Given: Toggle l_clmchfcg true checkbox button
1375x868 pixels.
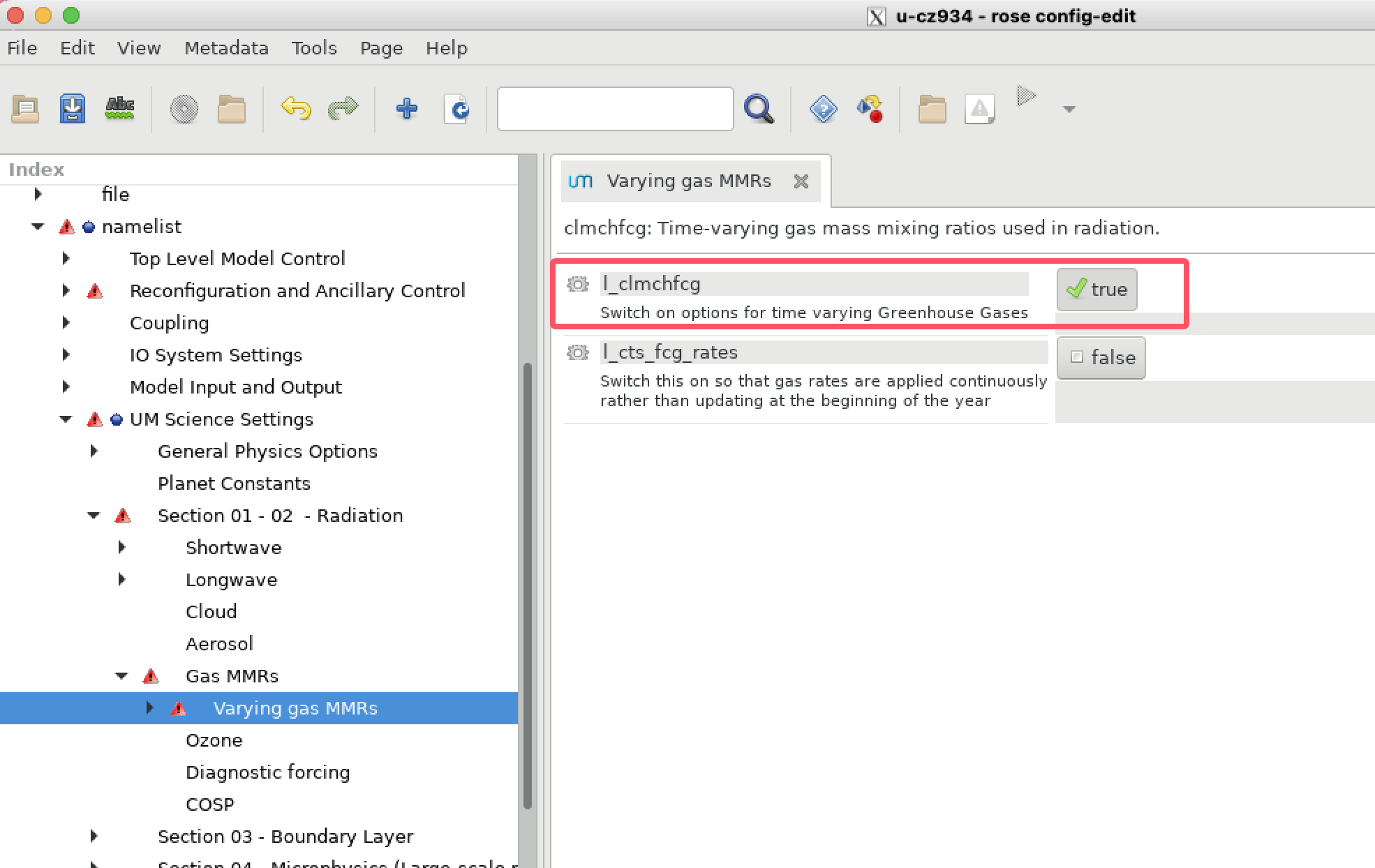Looking at the screenshot, I should point(1097,289).
